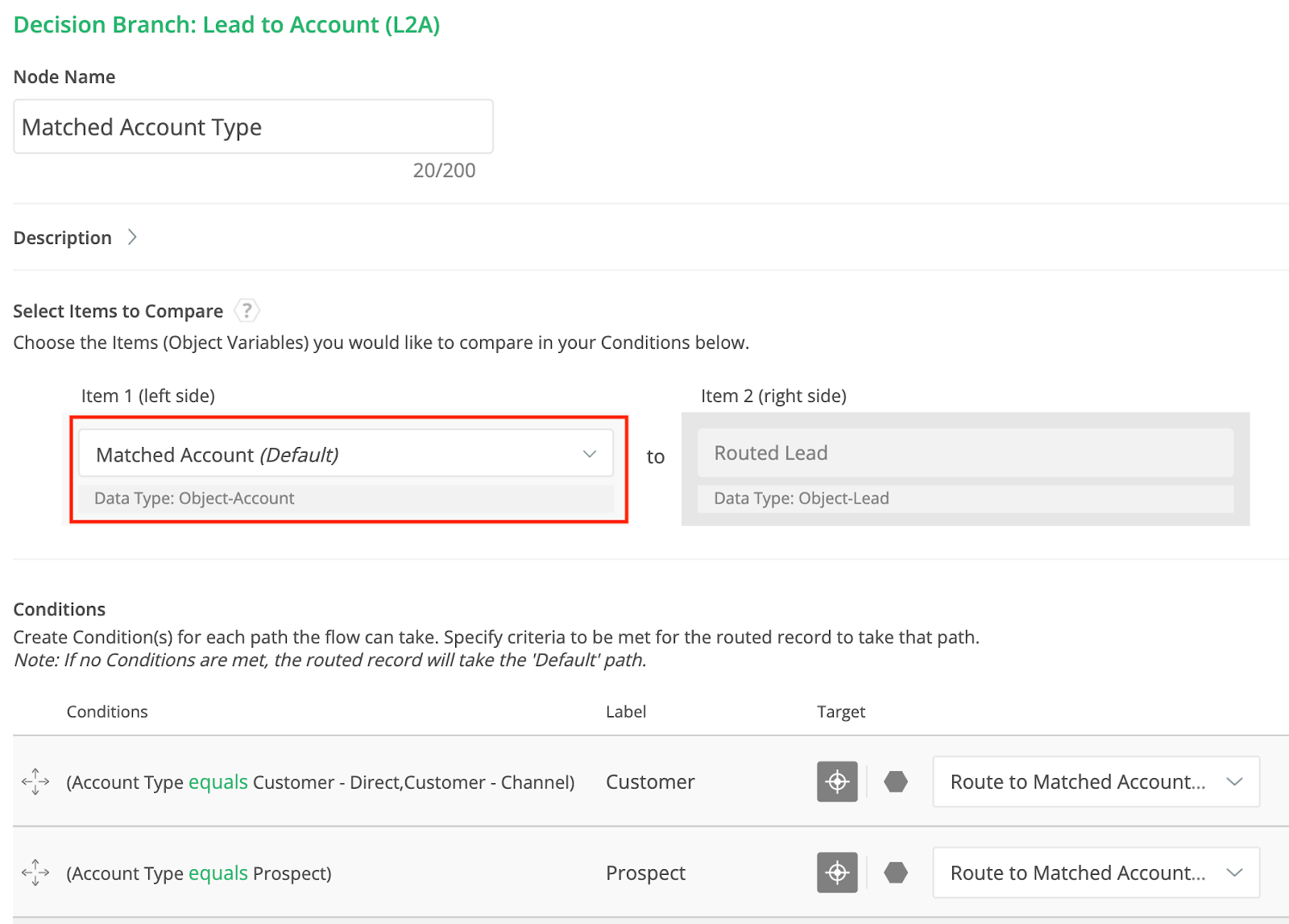1289x924 pixels.
Task: Click the Data Type: Object-Account text
Action: [x=194, y=499]
